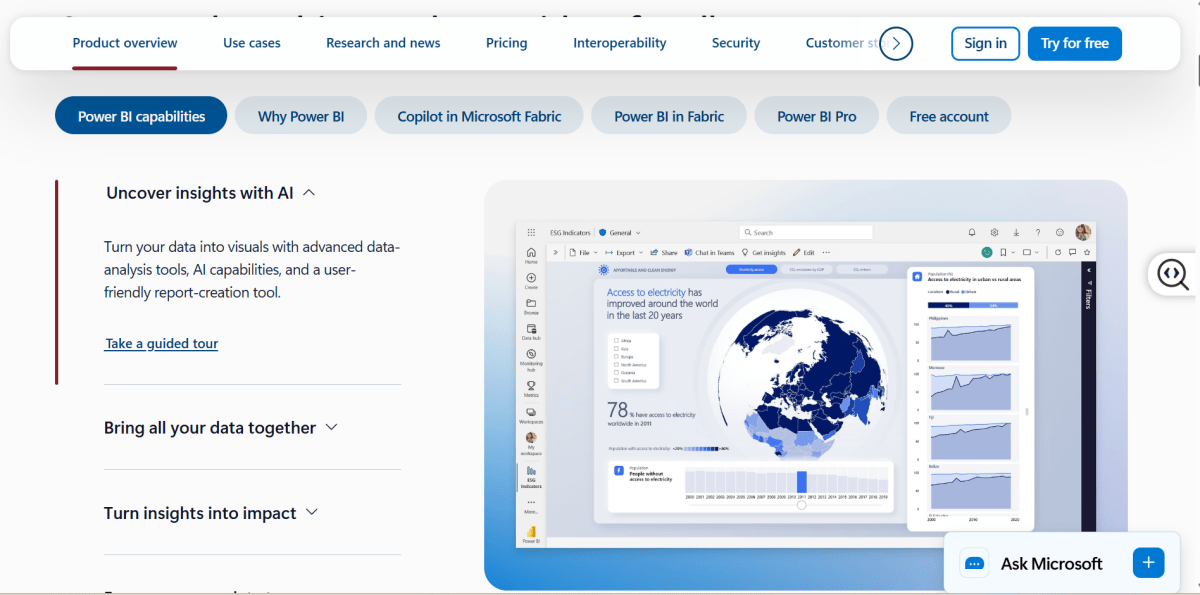Image resolution: width=1200 pixels, height=595 pixels.
Task: Open the Interoperability tab
Action: [620, 43]
